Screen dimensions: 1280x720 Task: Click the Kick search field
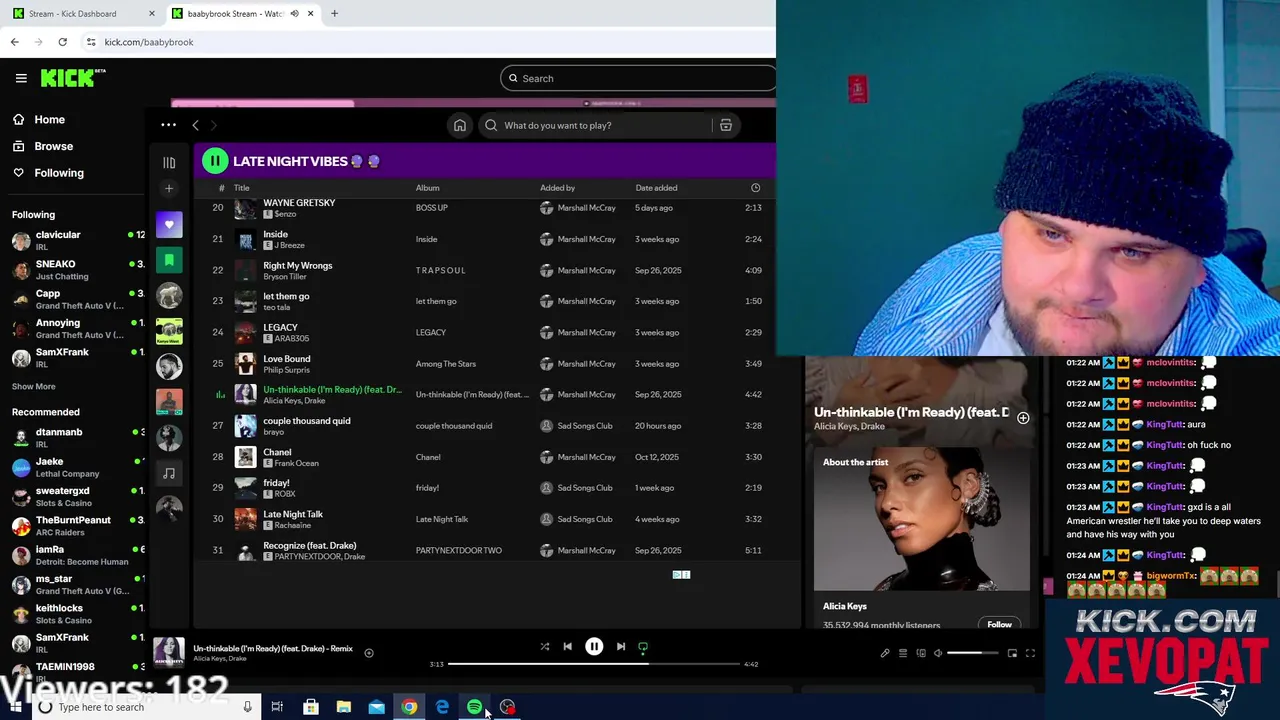638,78
